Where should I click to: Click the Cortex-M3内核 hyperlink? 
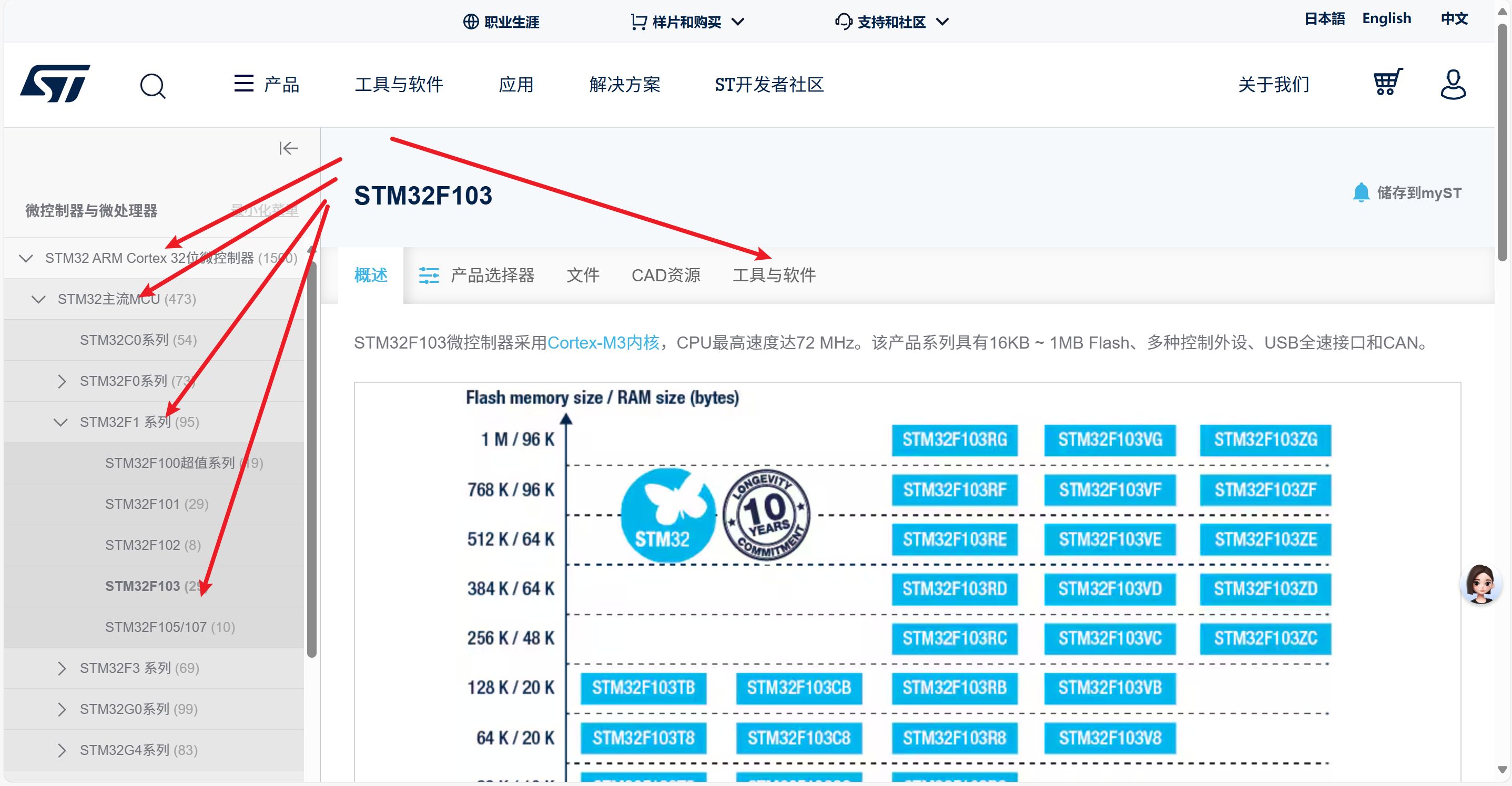603,343
